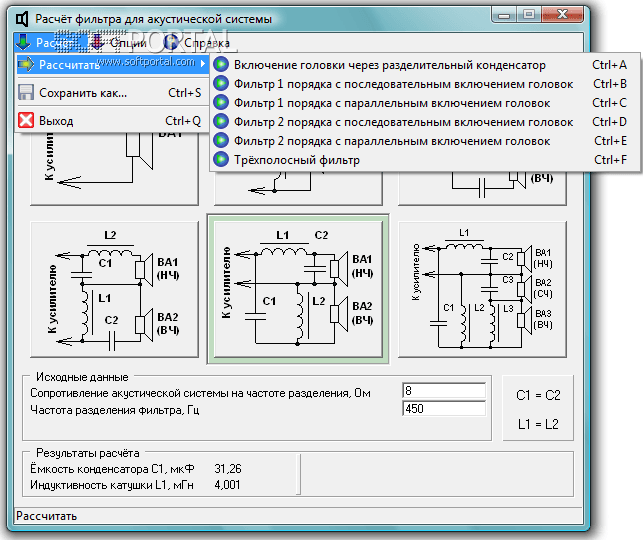Select the single-speaker capacitor schematic
643x540 pixels.
click(x=114, y=168)
